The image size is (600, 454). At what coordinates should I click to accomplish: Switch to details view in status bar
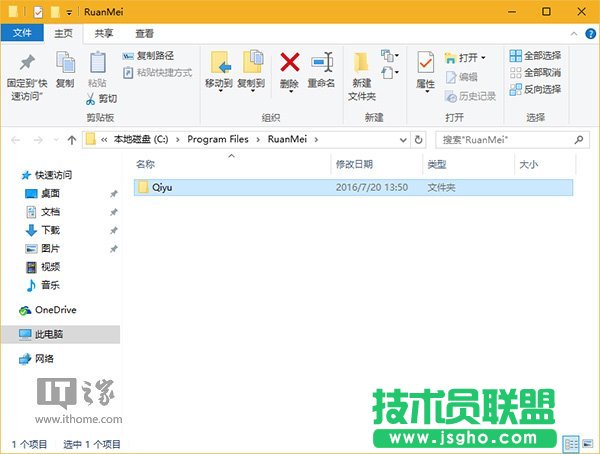tap(571, 444)
